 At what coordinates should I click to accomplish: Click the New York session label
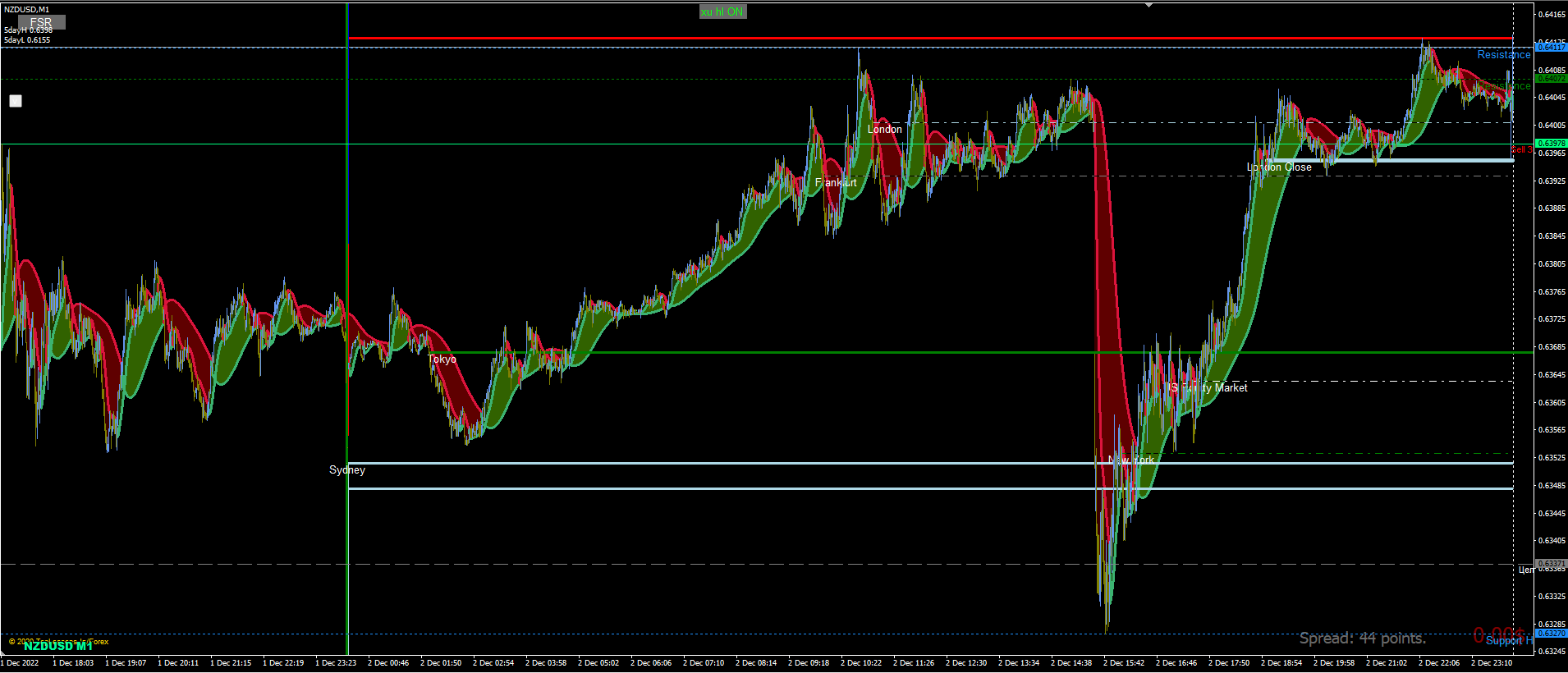click(x=1131, y=460)
